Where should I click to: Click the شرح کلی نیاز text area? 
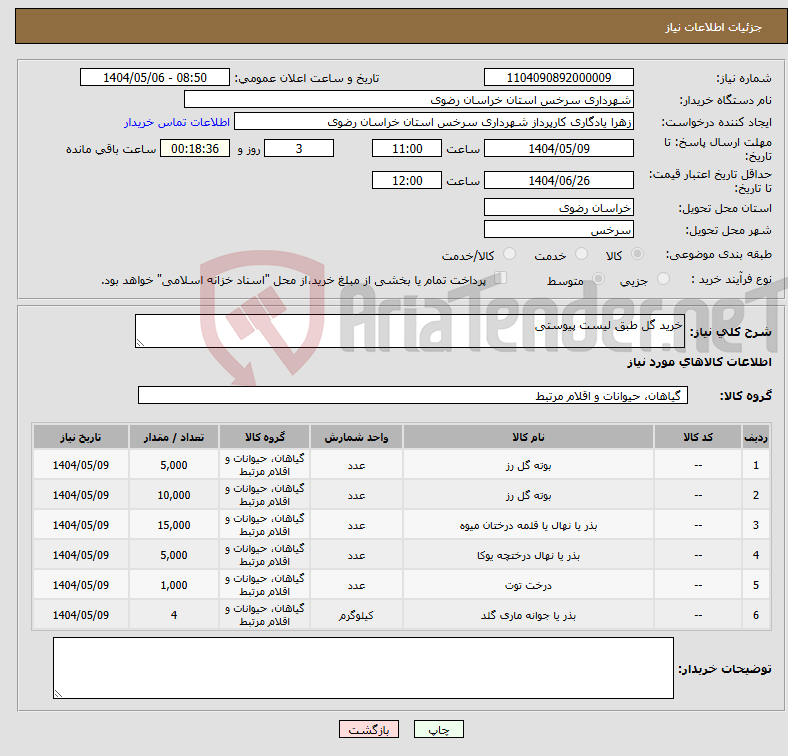(x=410, y=331)
